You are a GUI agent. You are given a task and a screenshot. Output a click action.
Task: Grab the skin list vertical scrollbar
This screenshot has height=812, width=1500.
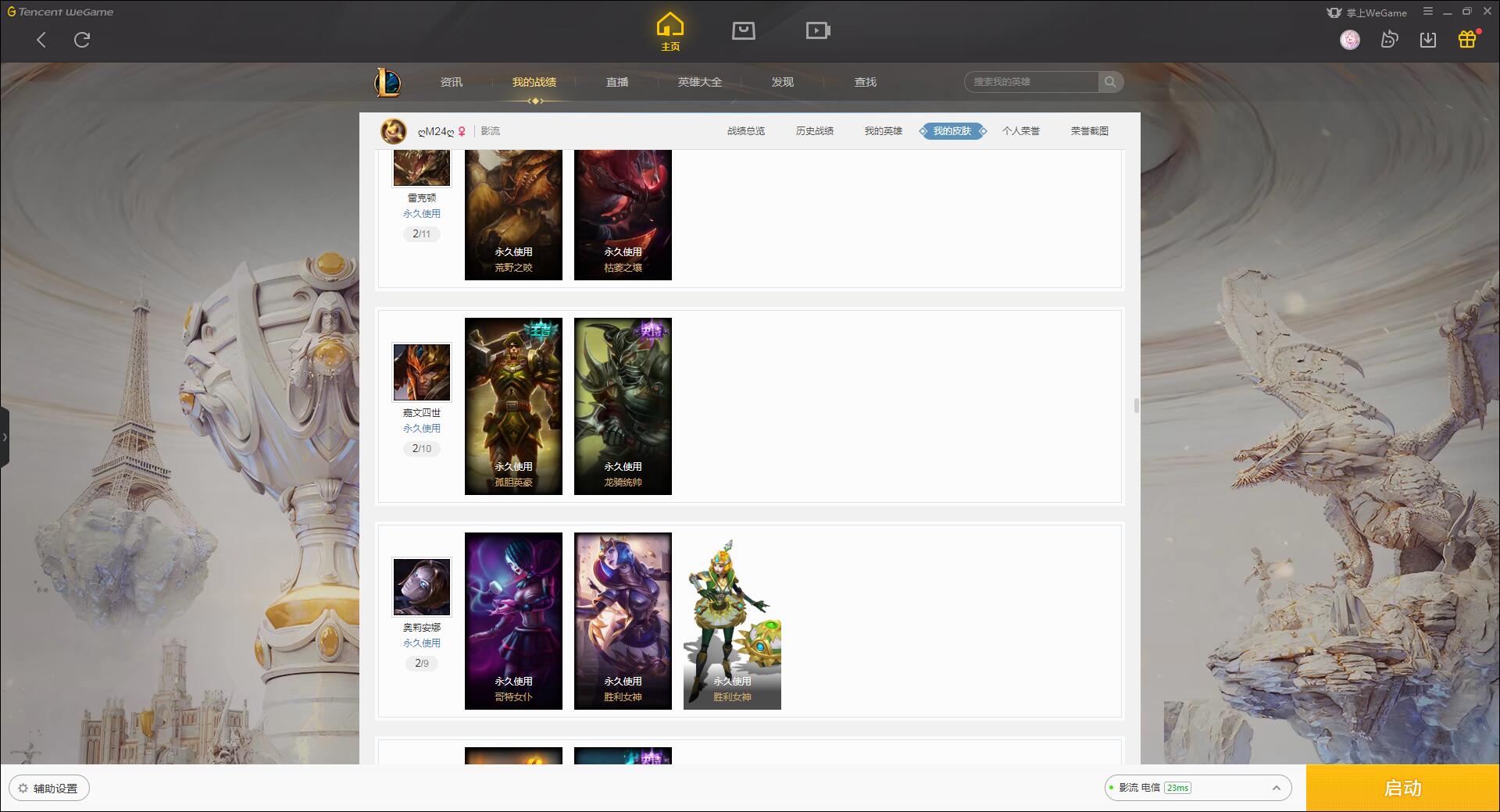point(1136,405)
